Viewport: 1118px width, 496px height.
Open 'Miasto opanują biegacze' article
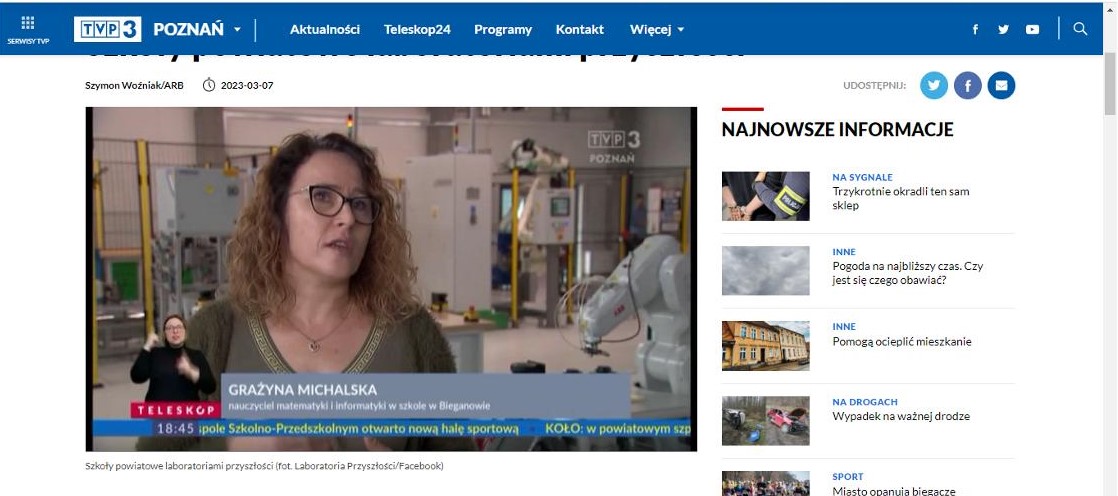893,490
